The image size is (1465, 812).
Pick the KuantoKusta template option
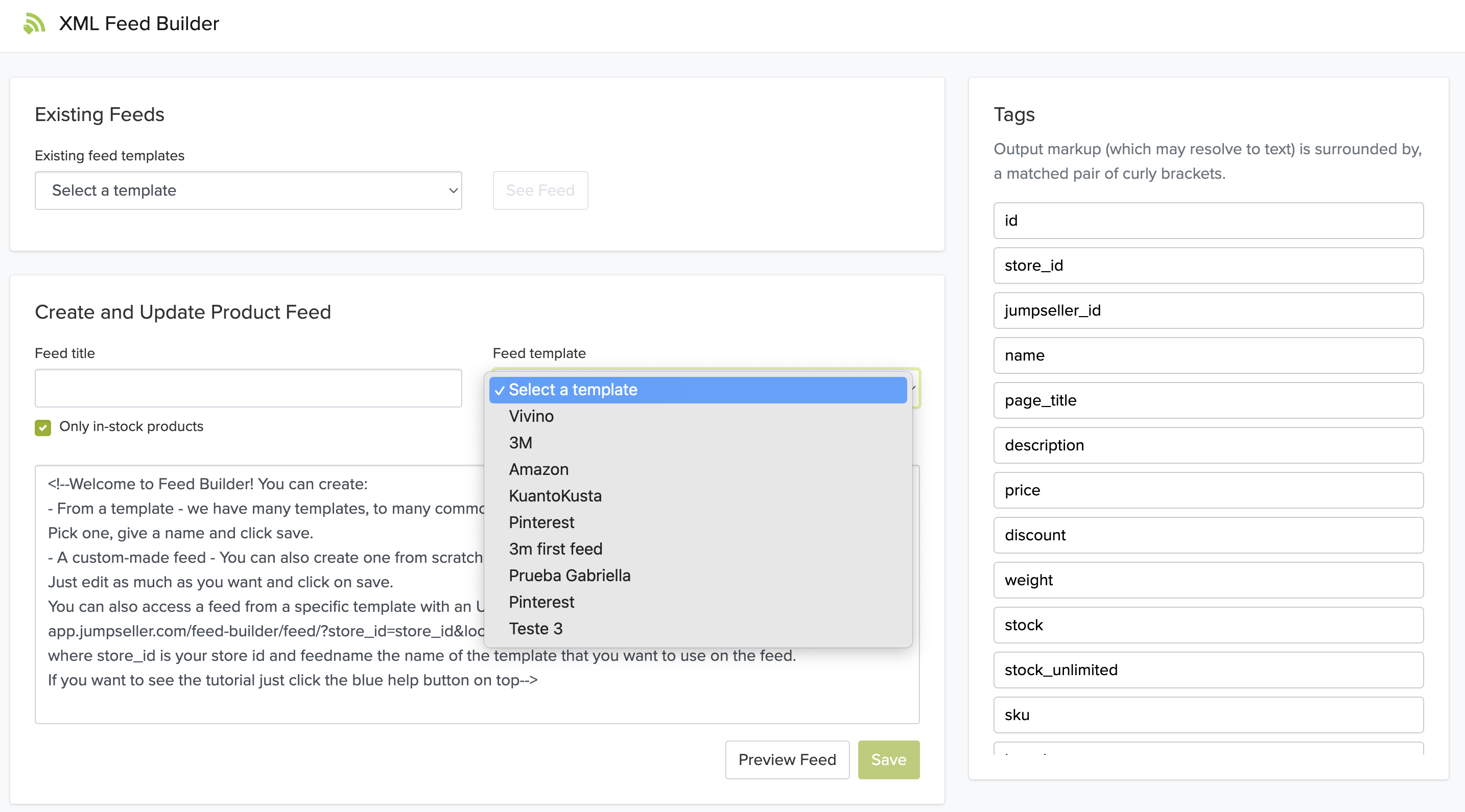tap(555, 496)
